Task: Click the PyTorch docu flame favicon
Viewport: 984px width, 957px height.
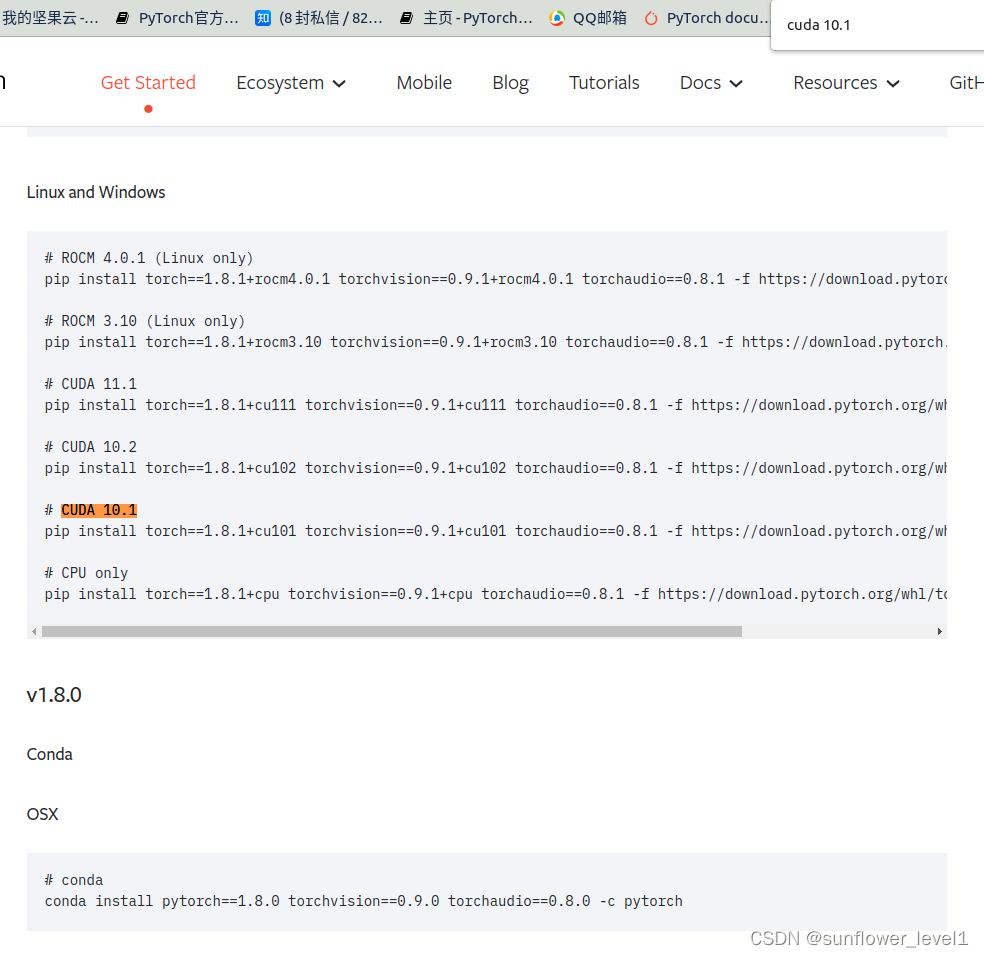Action: [651, 18]
